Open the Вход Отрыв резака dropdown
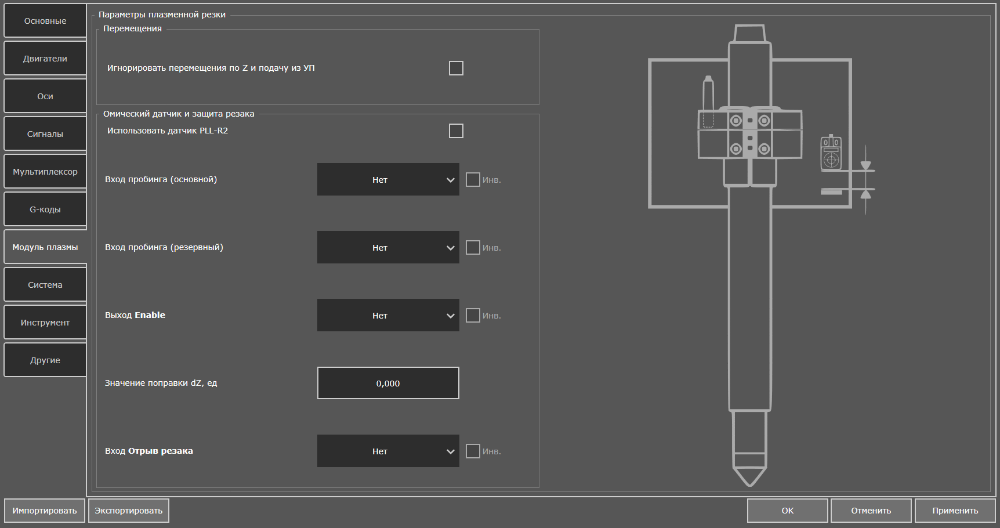 pos(388,451)
